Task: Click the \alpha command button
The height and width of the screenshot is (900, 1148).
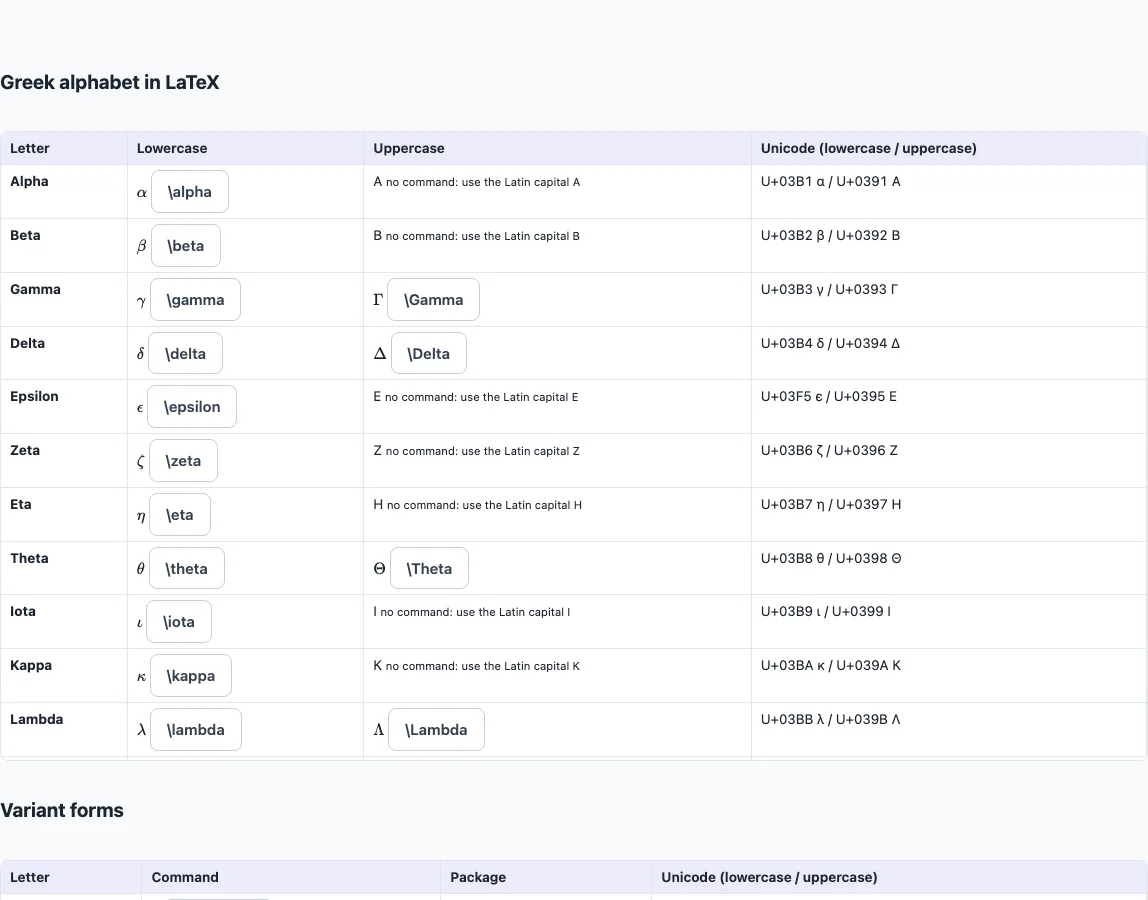Action: click(x=190, y=192)
